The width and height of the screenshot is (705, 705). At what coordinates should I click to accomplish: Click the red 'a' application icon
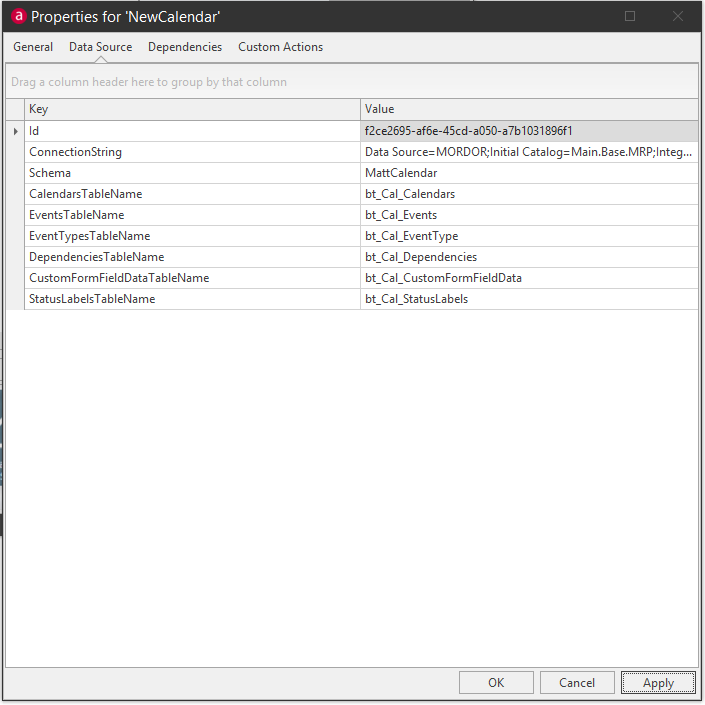18,17
